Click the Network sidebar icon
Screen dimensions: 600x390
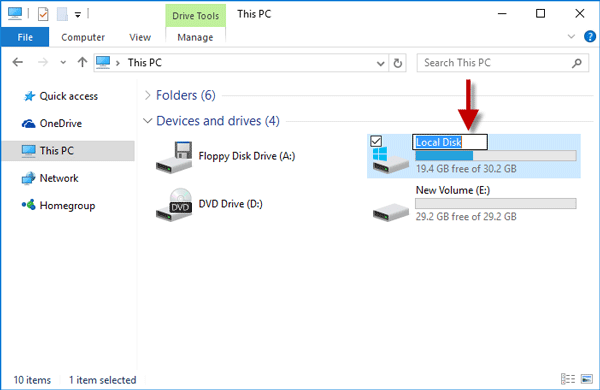click(x=28, y=178)
